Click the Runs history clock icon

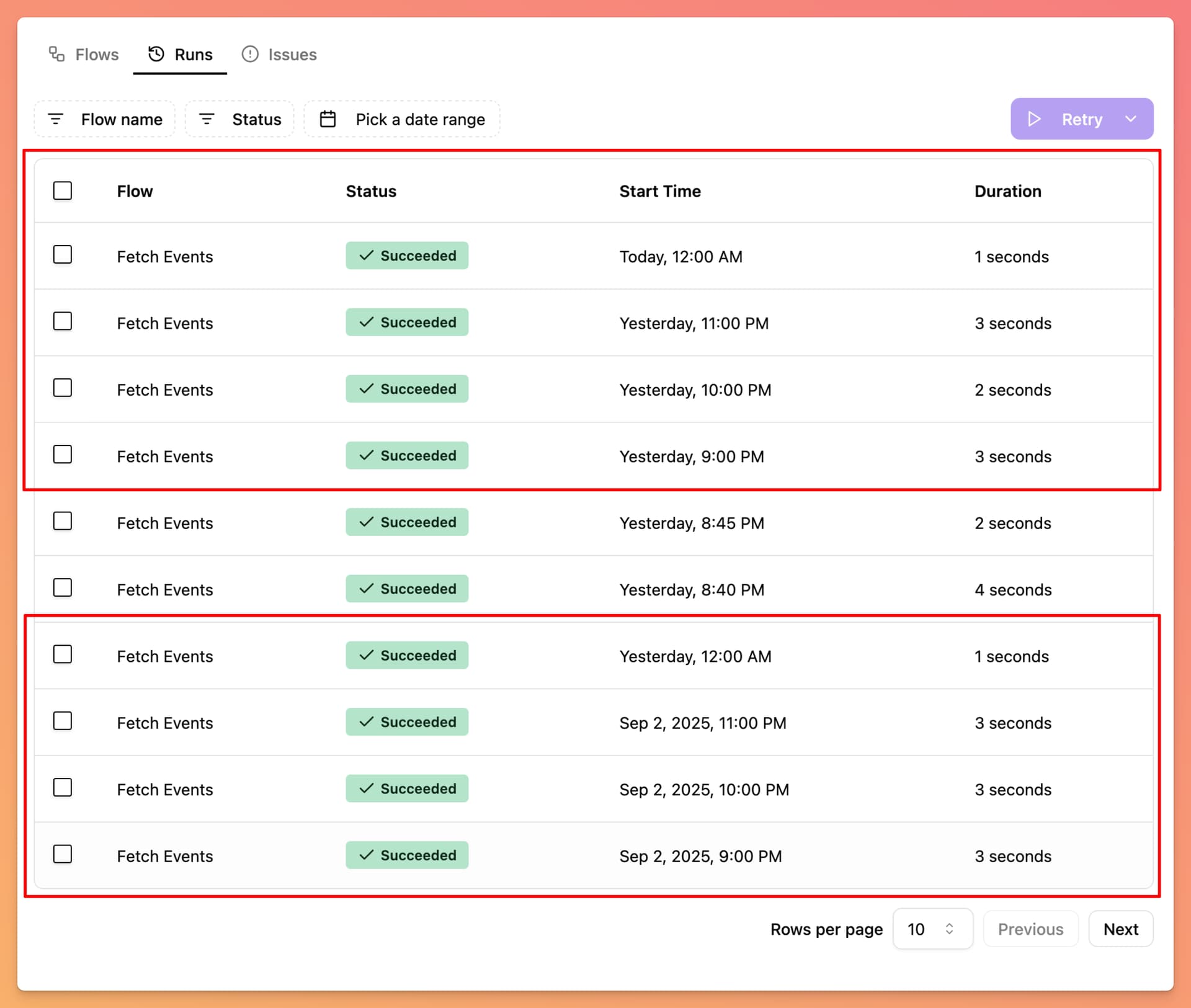point(156,54)
